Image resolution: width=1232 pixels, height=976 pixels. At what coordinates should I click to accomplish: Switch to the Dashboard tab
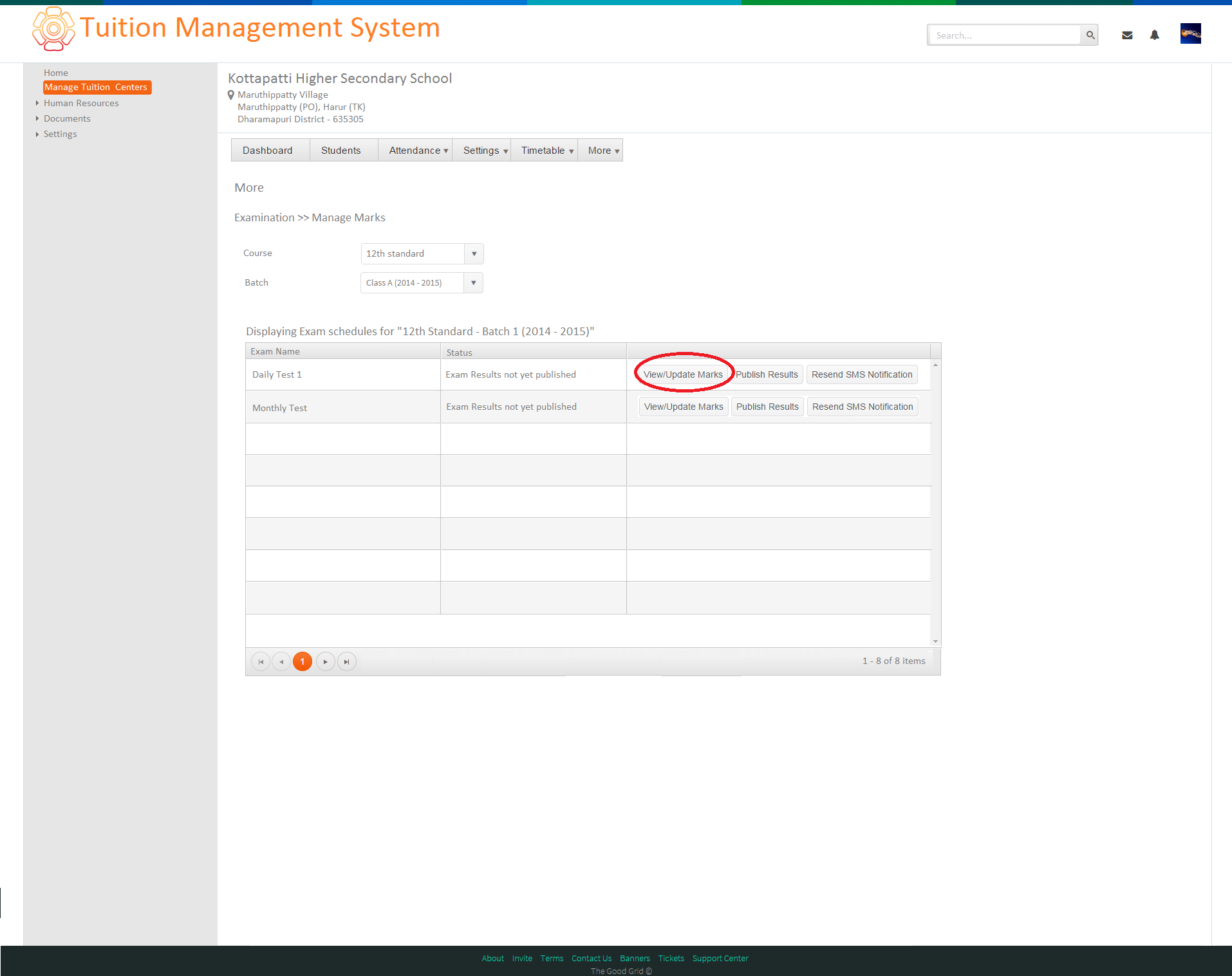point(270,150)
